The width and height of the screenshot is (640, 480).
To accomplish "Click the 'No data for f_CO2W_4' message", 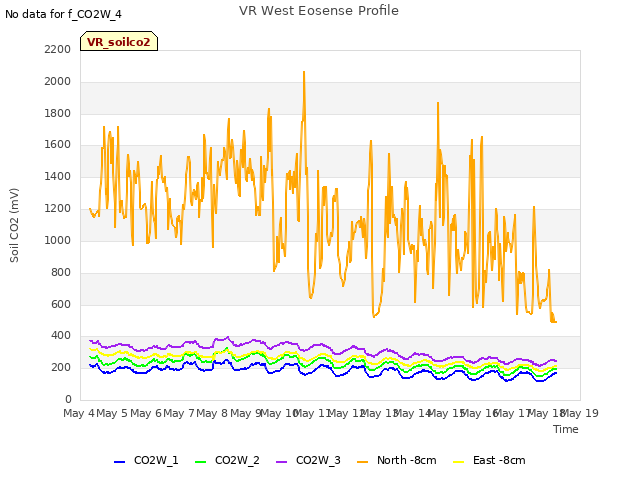I will [x=63, y=14].
